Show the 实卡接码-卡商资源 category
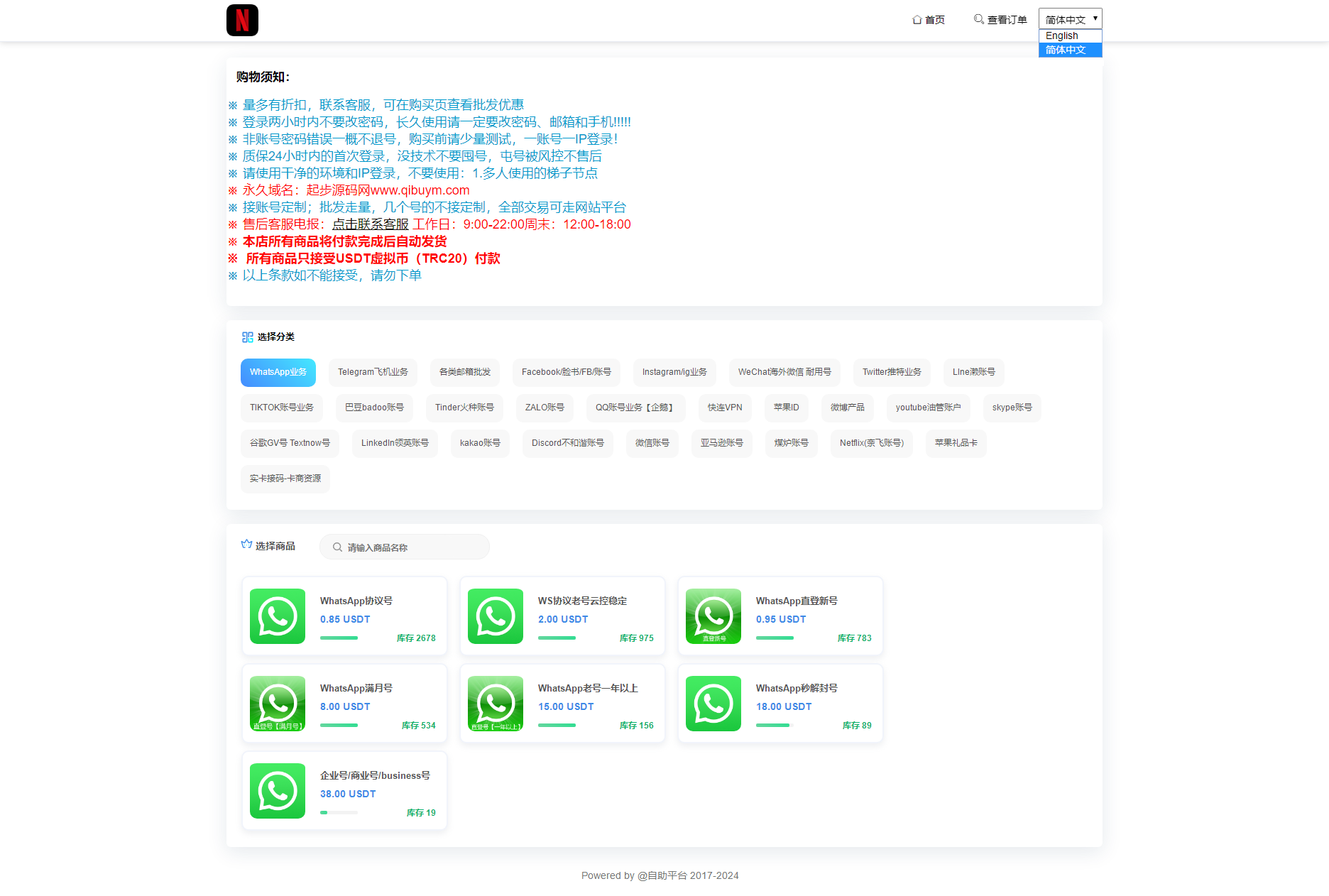Viewport: 1329px width, 896px height. coord(285,479)
